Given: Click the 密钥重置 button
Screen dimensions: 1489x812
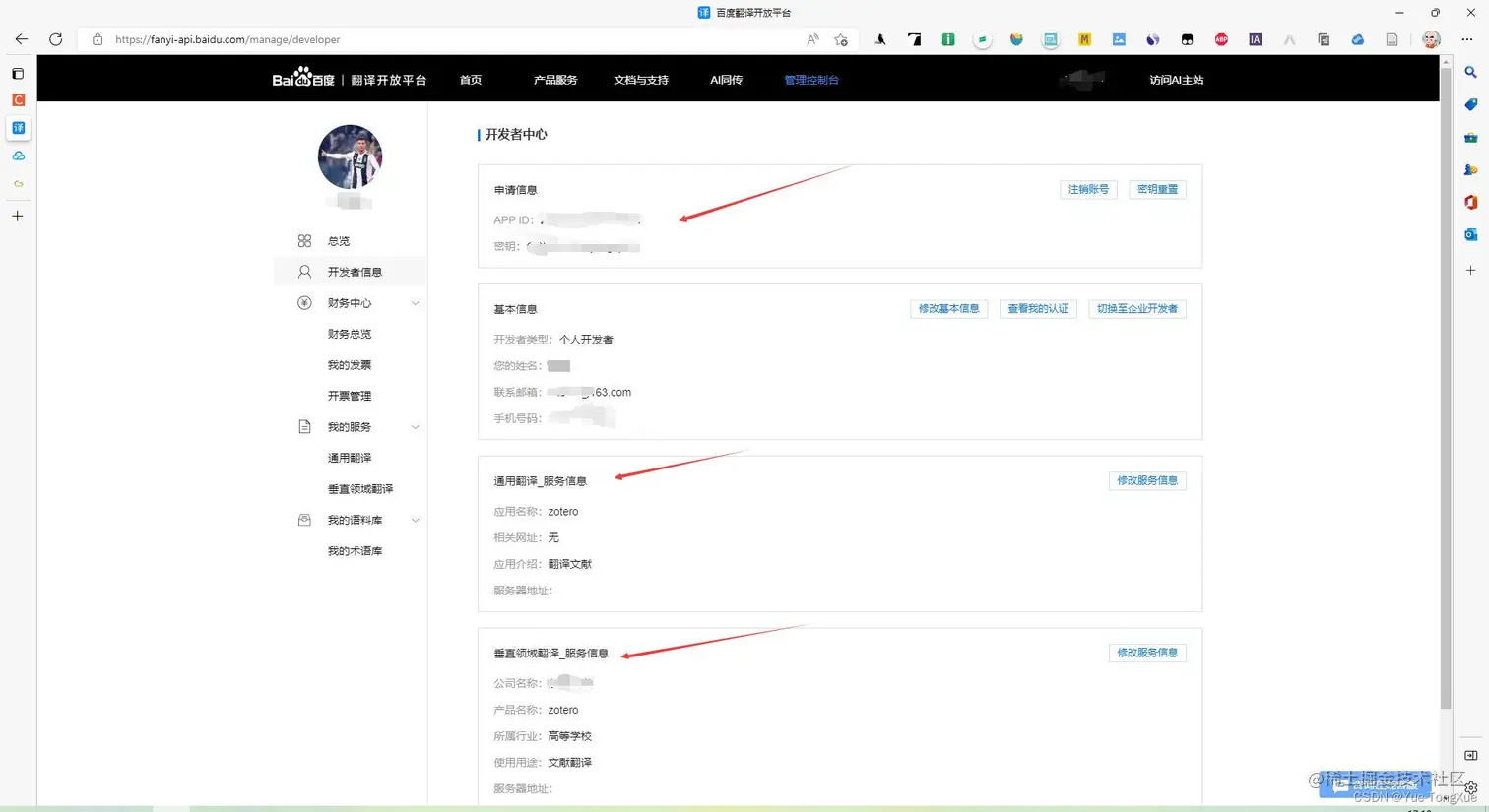Looking at the screenshot, I should pos(1157,189).
